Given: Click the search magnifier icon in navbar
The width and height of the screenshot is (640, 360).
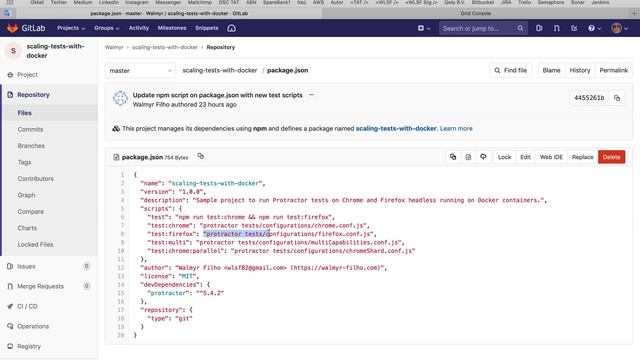Looking at the screenshot, I should [520, 28].
